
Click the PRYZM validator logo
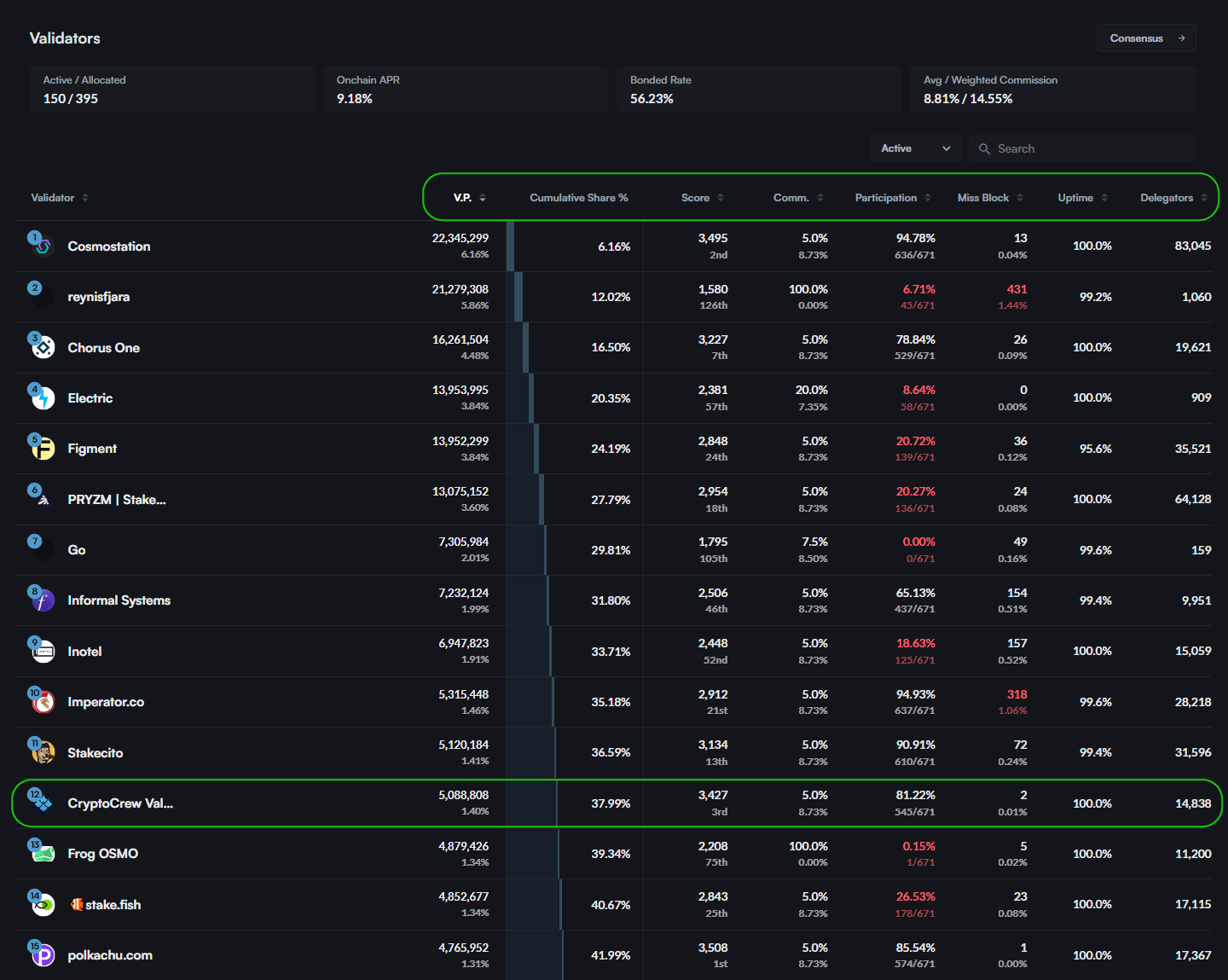coord(43,500)
